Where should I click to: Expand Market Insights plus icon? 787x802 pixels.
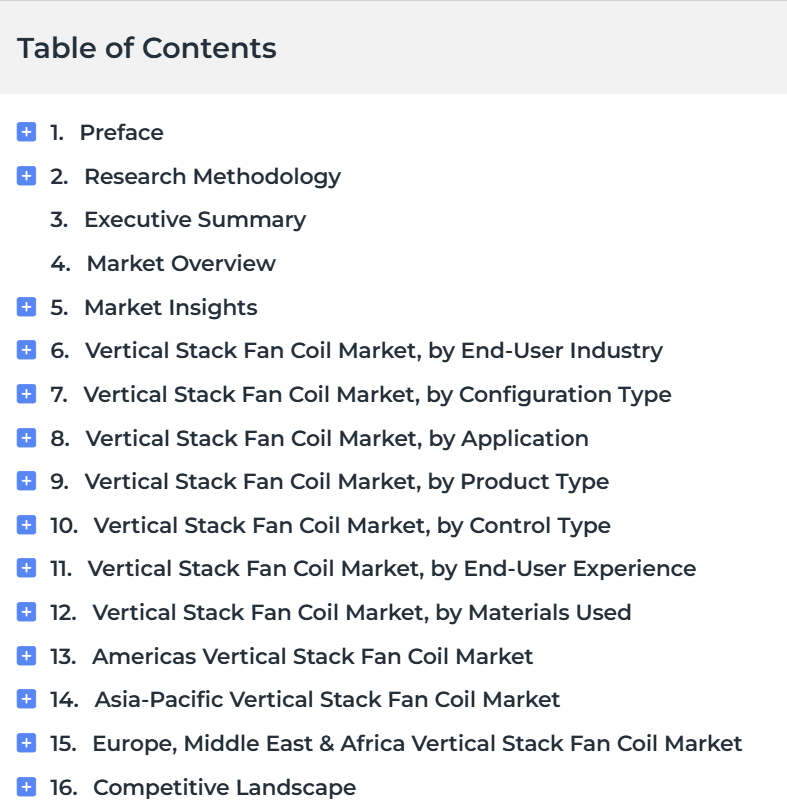click(x=27, y=307)
